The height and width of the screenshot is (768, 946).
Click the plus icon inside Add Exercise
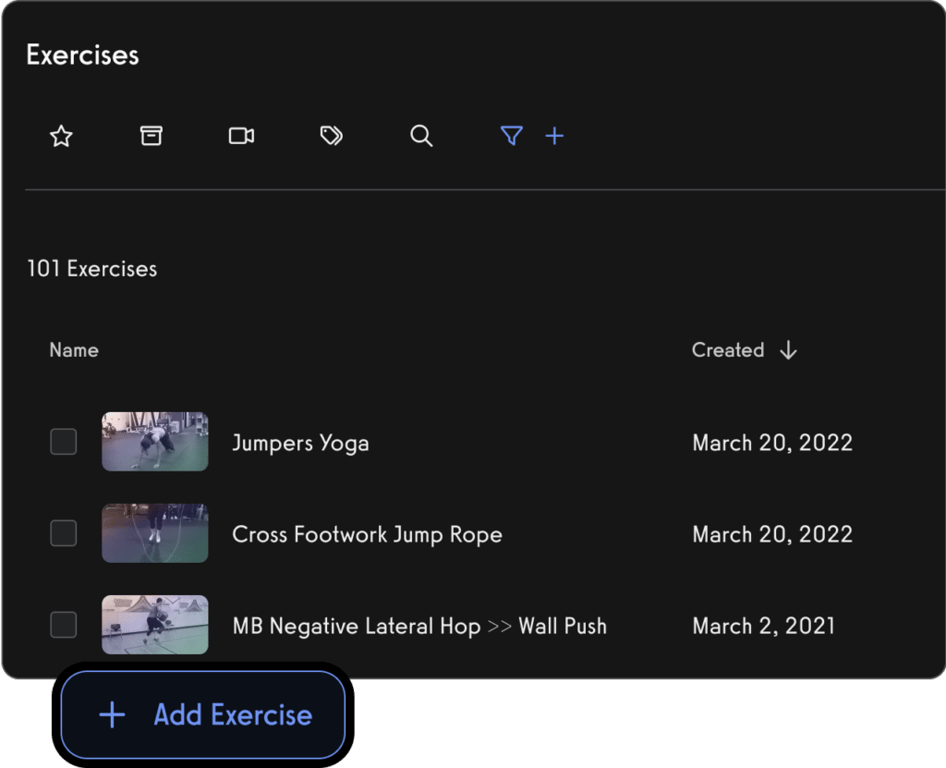(111, 715)
